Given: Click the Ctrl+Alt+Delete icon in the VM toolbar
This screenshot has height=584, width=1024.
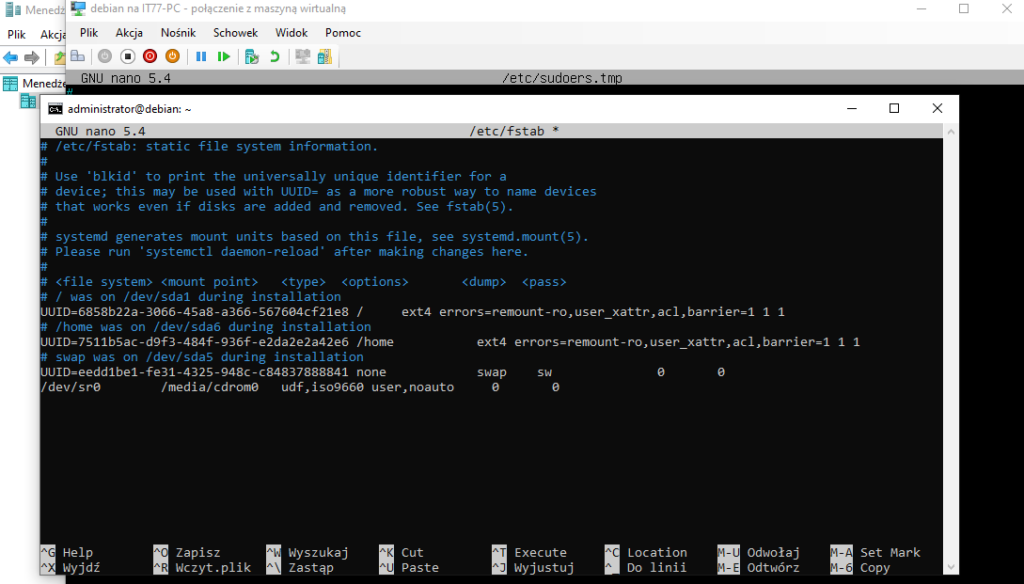Looking at the screenshot, I should (x=77, y=57).
